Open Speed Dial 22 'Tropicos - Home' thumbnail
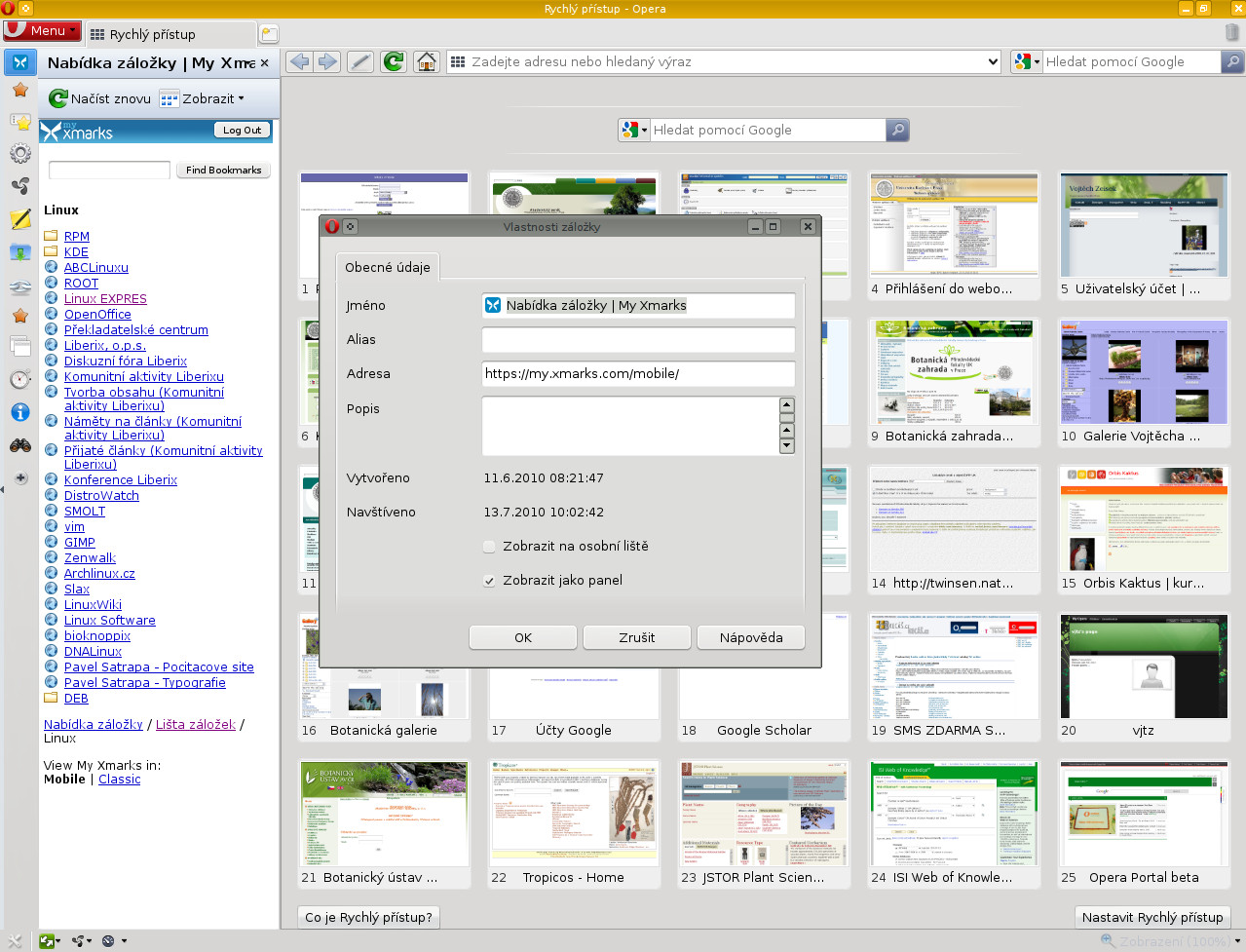 coord(574,823)
